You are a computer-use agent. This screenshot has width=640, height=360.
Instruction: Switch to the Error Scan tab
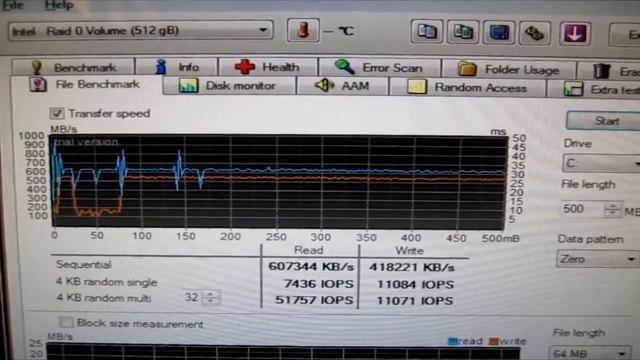(x=380, y=67)
